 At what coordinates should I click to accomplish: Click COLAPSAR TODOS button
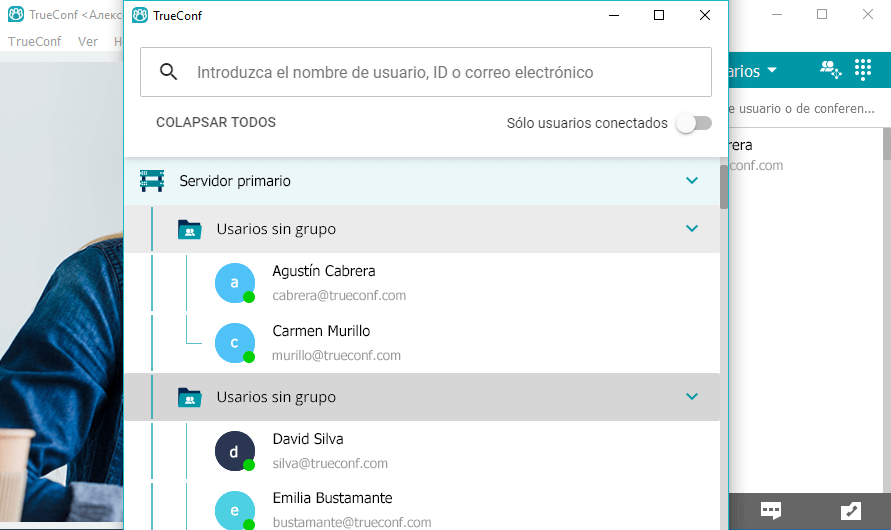tap(216, 122)
